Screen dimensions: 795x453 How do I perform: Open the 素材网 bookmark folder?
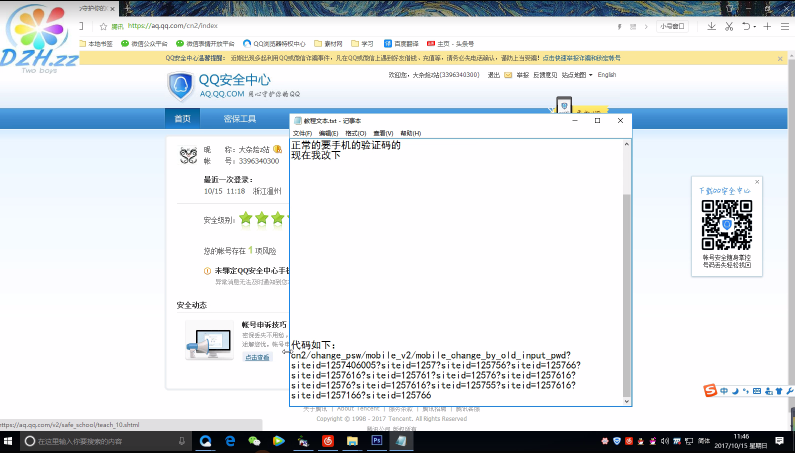[x=329, y=44]
